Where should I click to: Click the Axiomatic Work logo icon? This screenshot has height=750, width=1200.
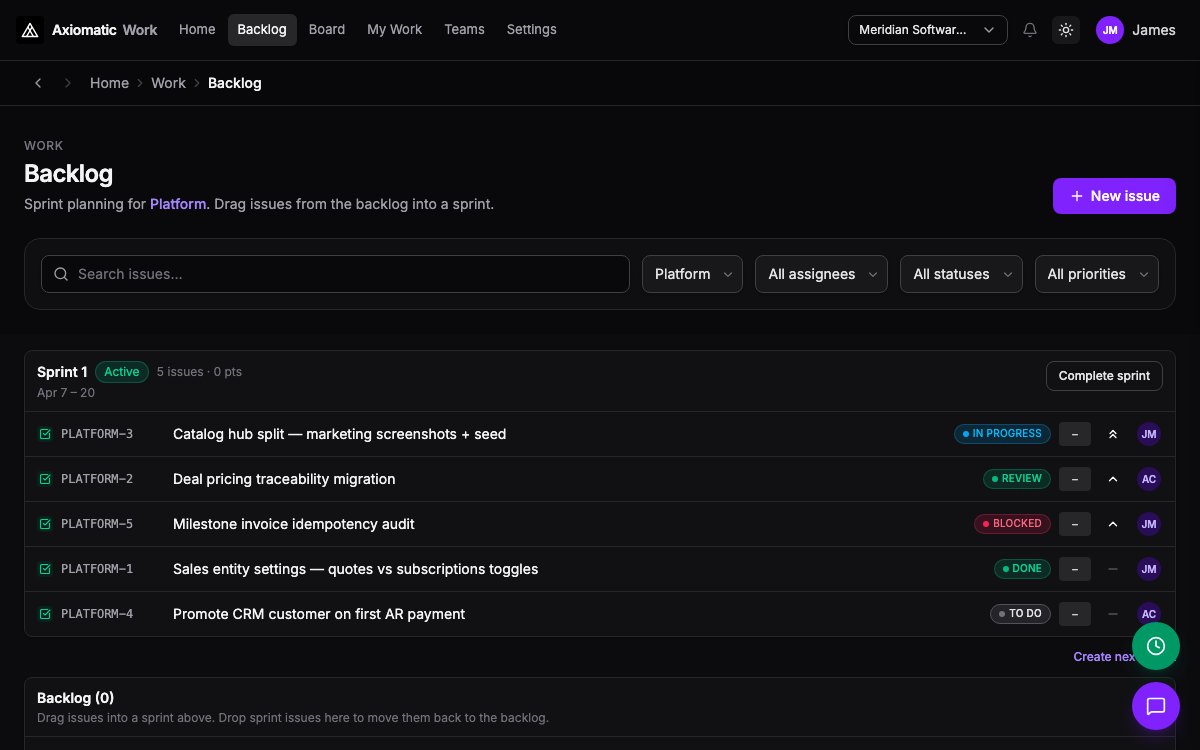point(30,30)
